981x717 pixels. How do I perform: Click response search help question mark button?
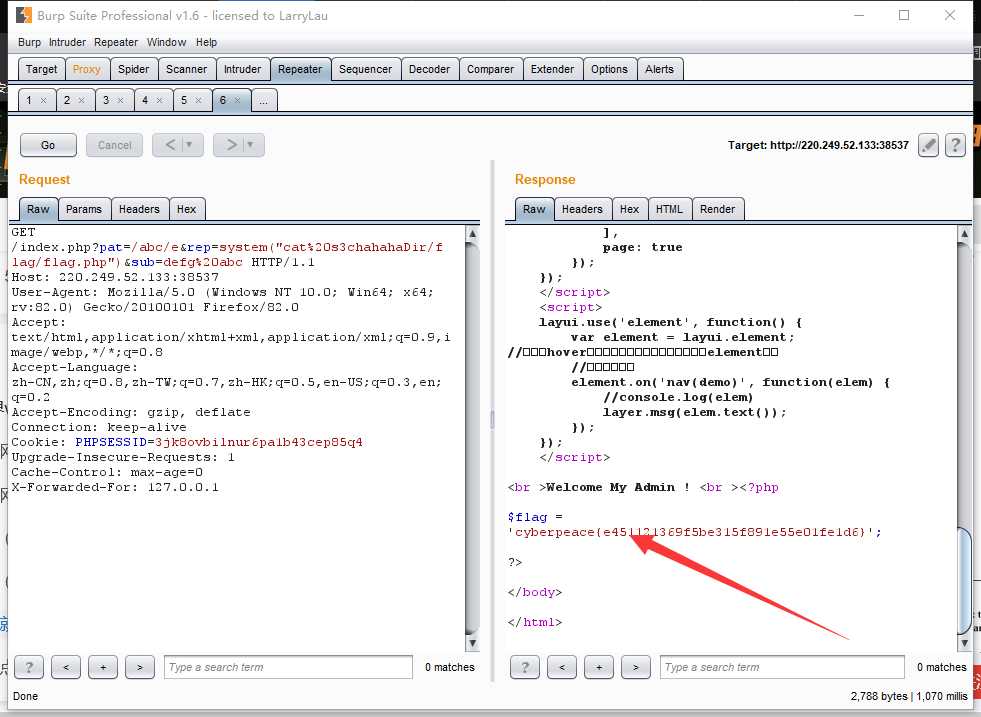(524, 667)
